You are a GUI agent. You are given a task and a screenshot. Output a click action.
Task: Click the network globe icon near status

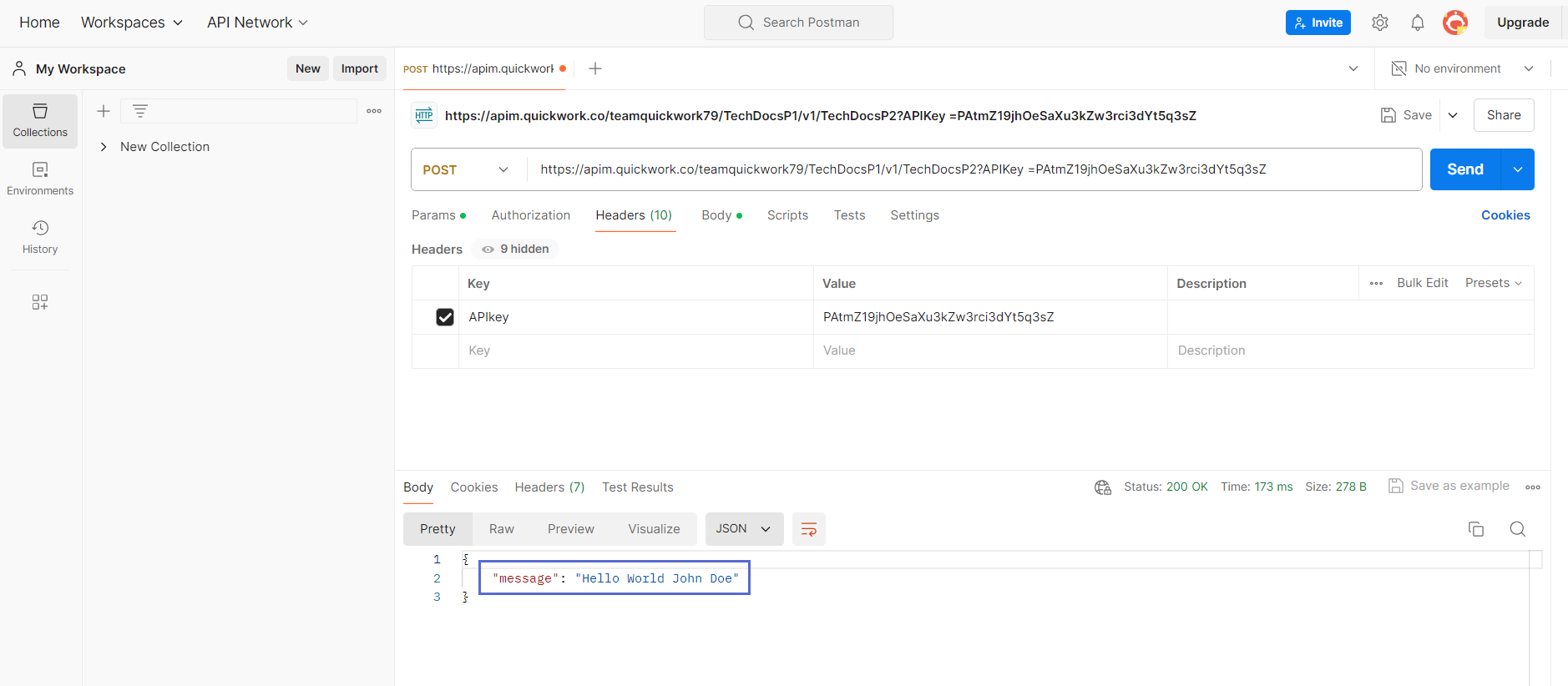[x=1103, y=487]
